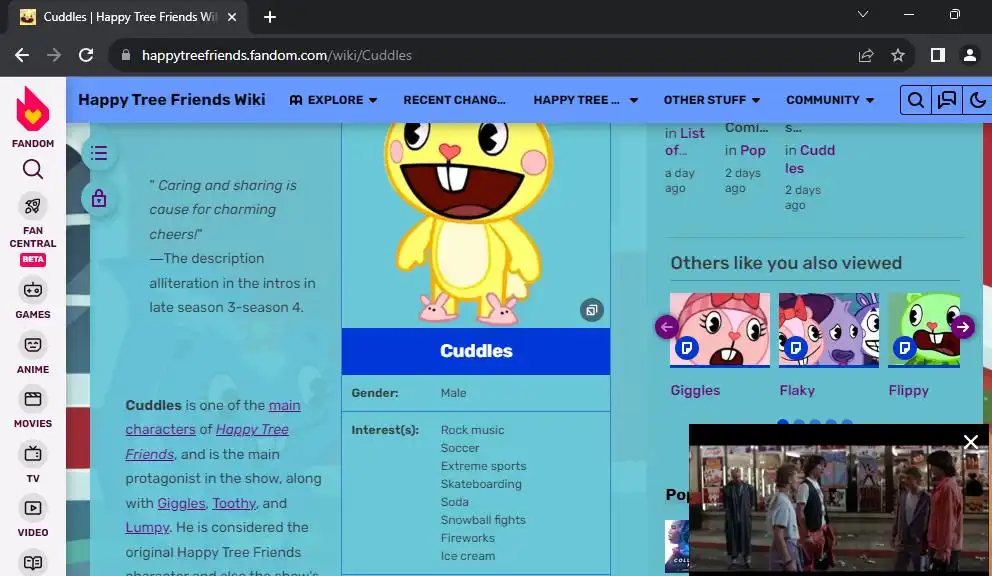Click the Happy Tree Friends Wiki title
992x576 pixels.
172,100
